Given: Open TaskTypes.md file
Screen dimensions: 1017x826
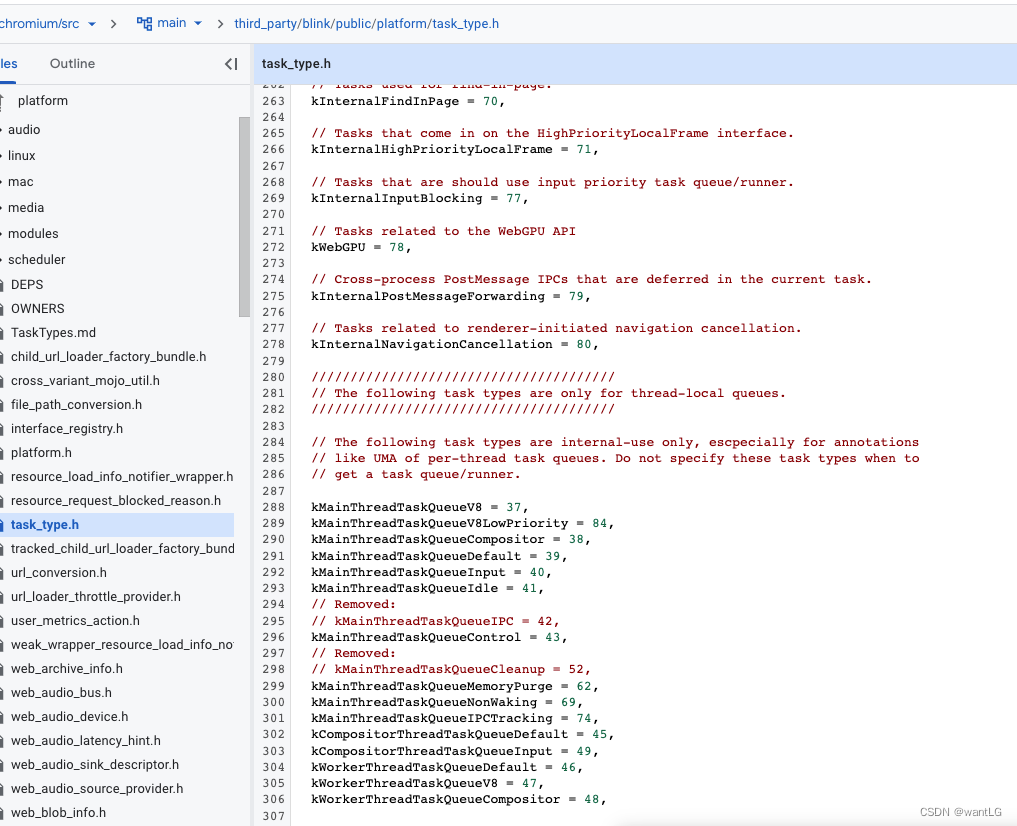Looking at the screenshot, I should (x=53, y=333).
